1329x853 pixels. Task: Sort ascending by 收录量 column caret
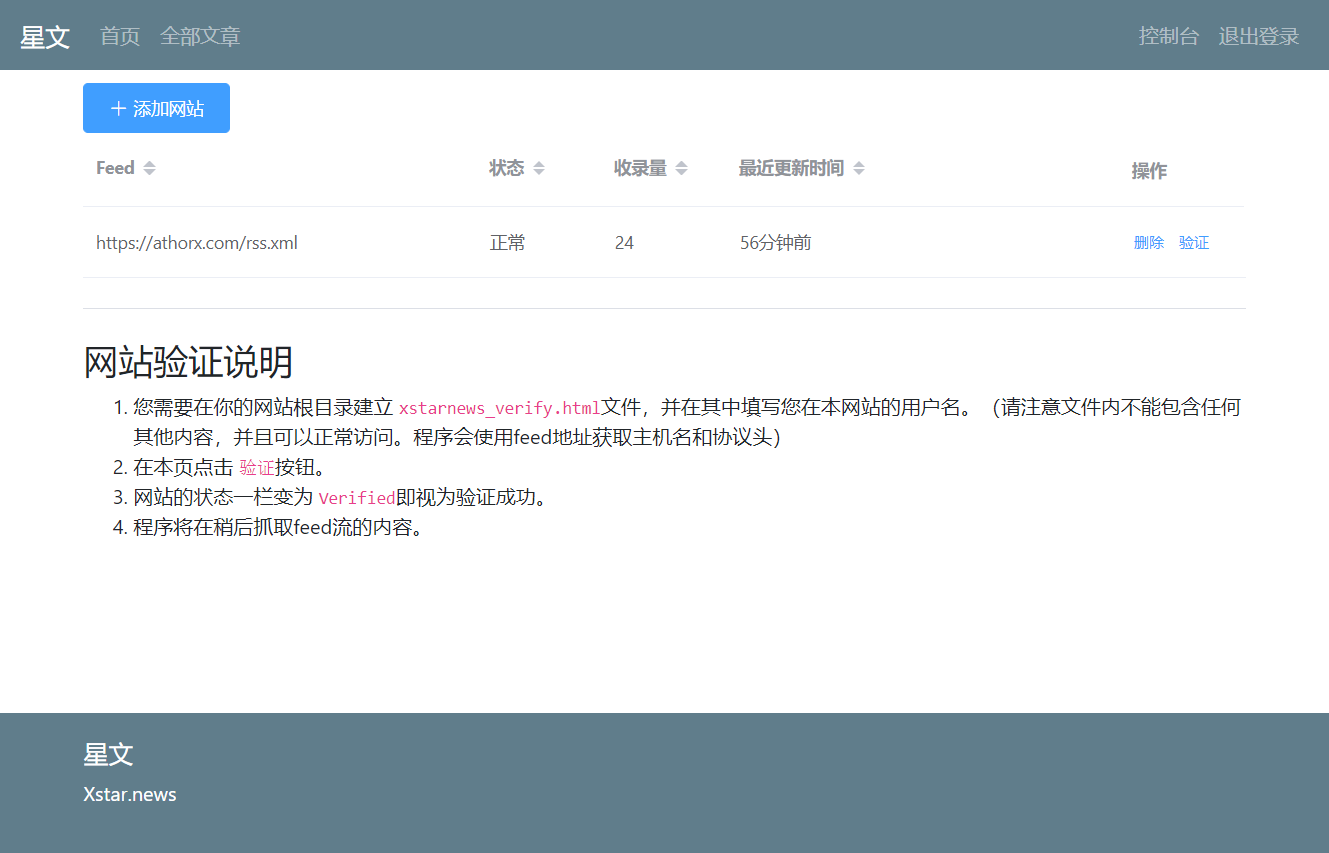(682, 164)
